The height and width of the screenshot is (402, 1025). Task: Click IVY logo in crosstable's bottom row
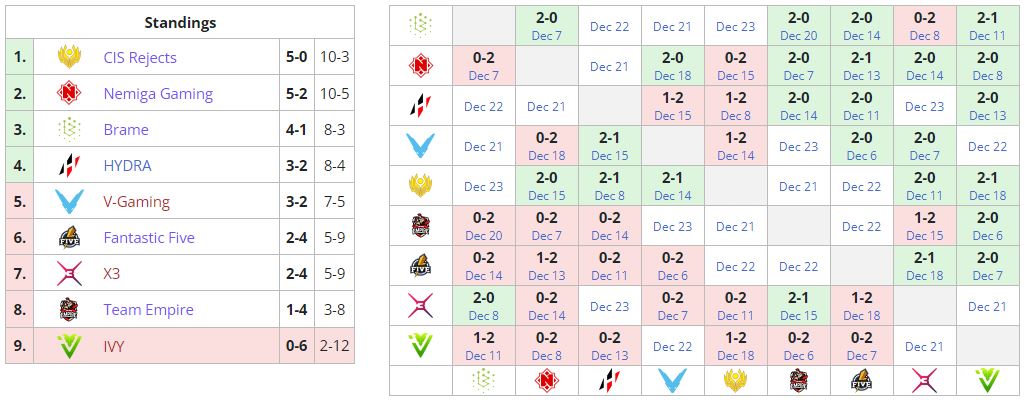pyautogui.click(x=987, y=380)
